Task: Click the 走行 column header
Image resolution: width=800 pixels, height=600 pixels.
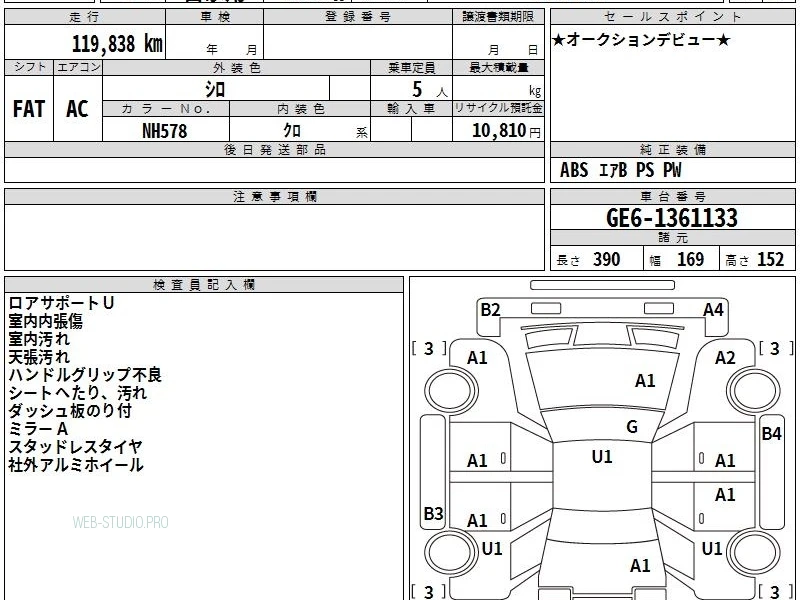Action: (x=85, y=17)
